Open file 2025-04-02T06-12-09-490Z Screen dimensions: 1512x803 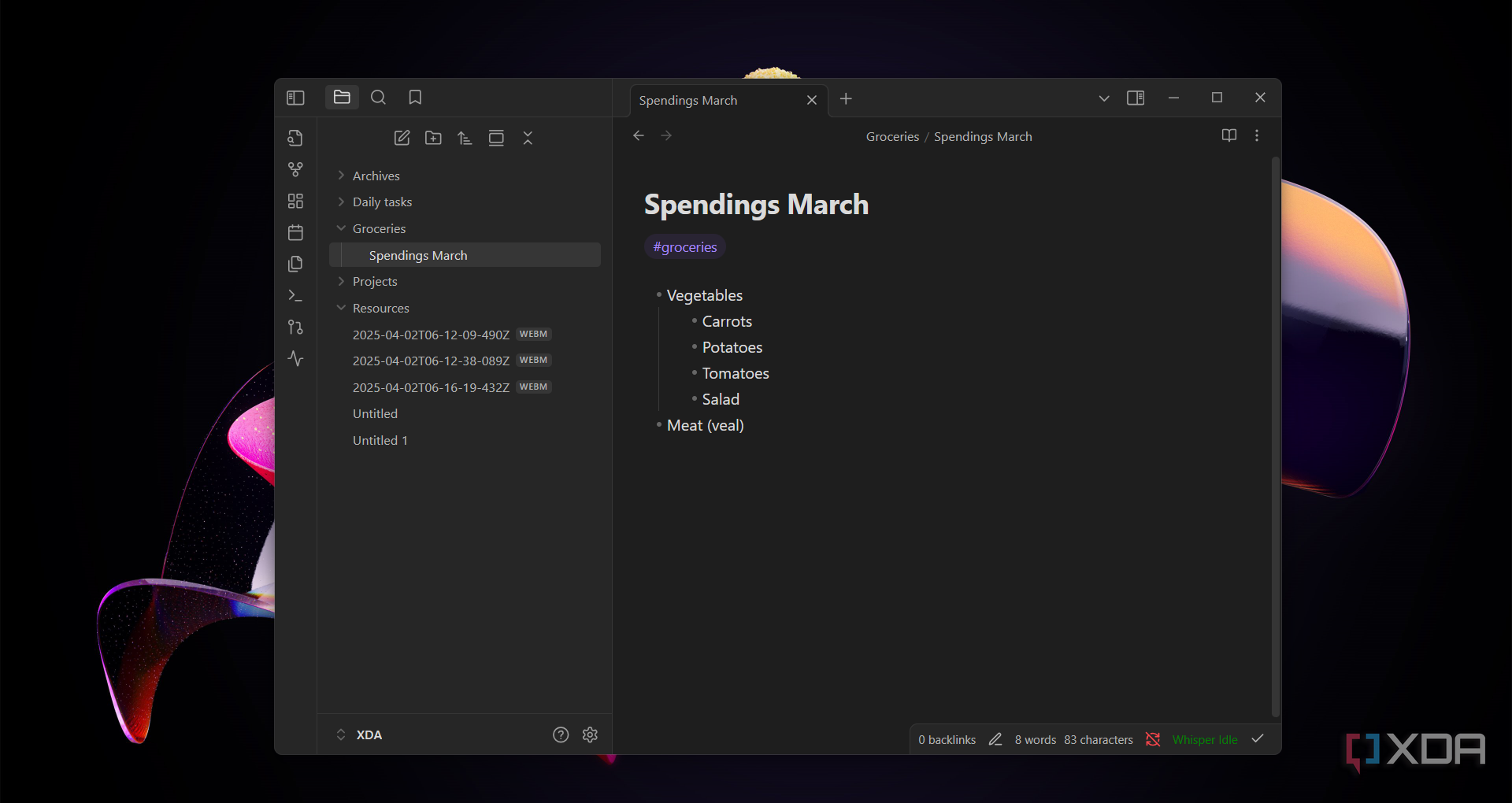tap(465, 335)
